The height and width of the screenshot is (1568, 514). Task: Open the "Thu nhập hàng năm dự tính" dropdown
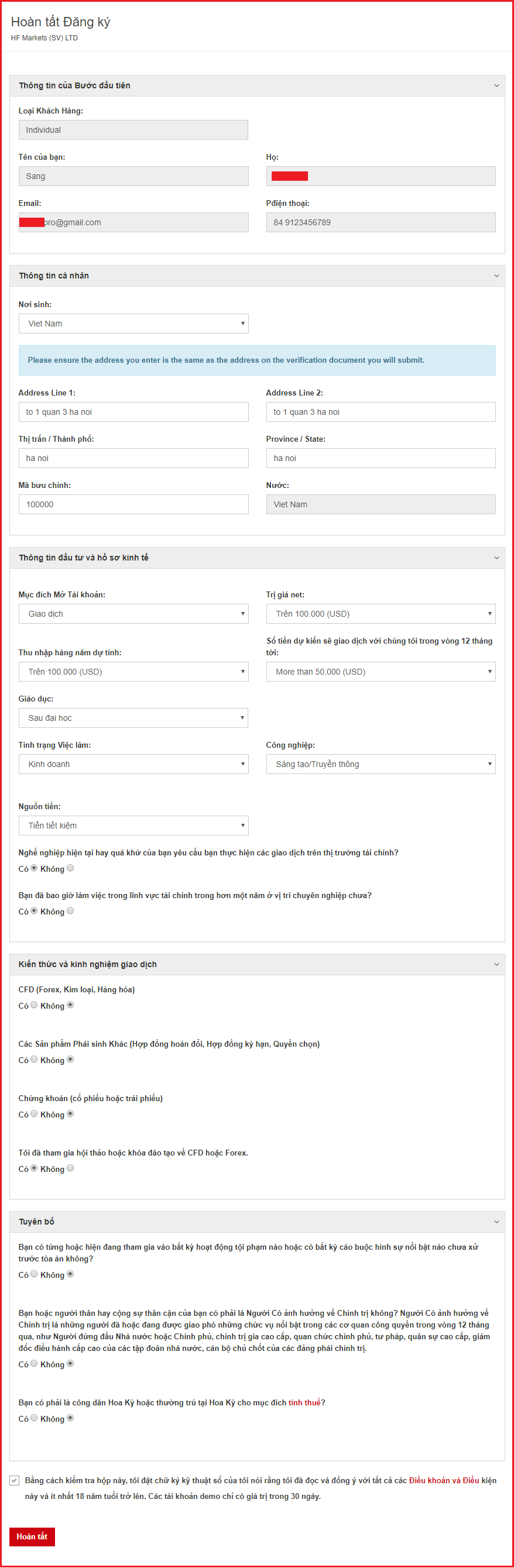(x=133, y=672)
